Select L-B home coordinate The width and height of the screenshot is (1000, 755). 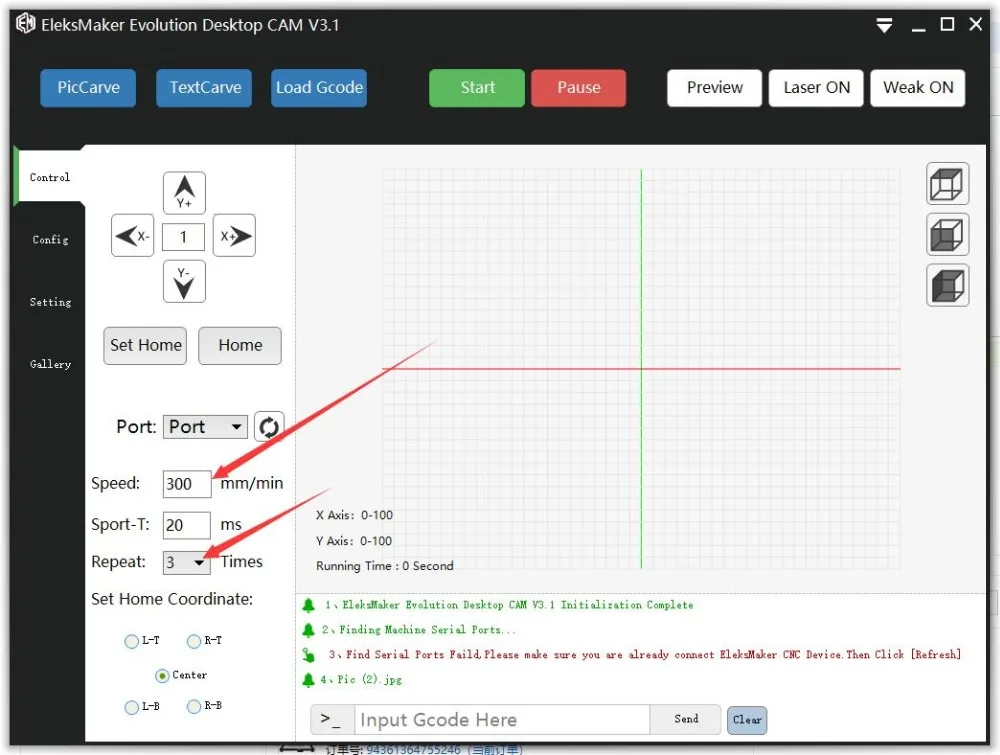tap(131, 707)
